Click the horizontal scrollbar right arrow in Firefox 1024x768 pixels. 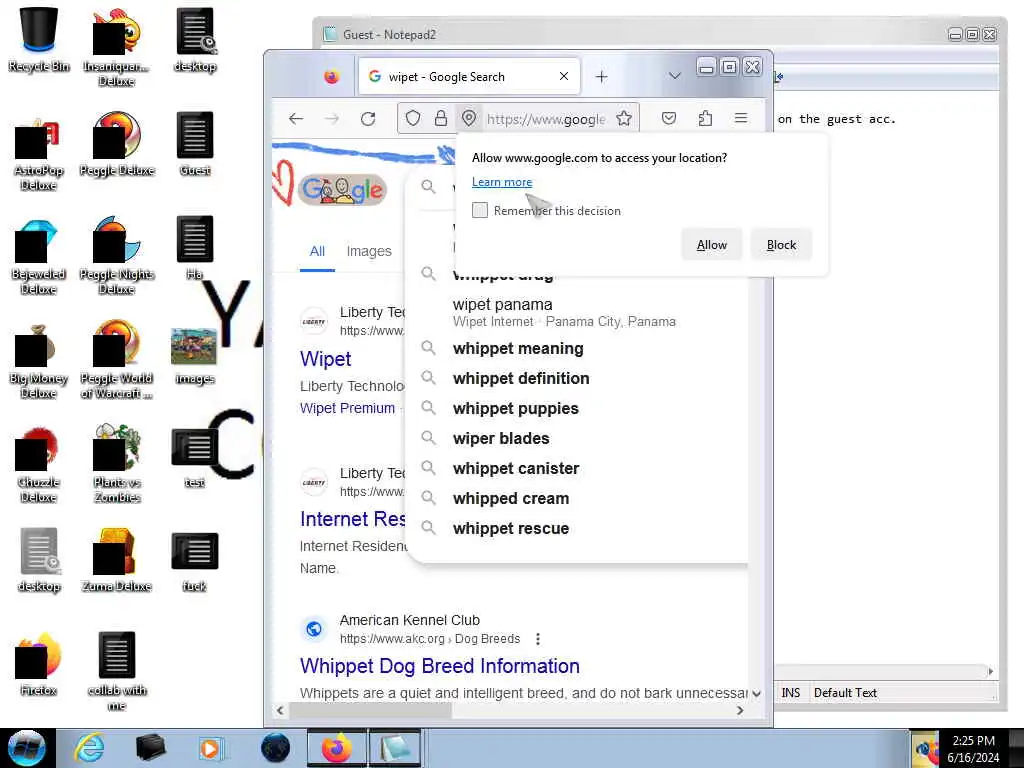[740, 710]
